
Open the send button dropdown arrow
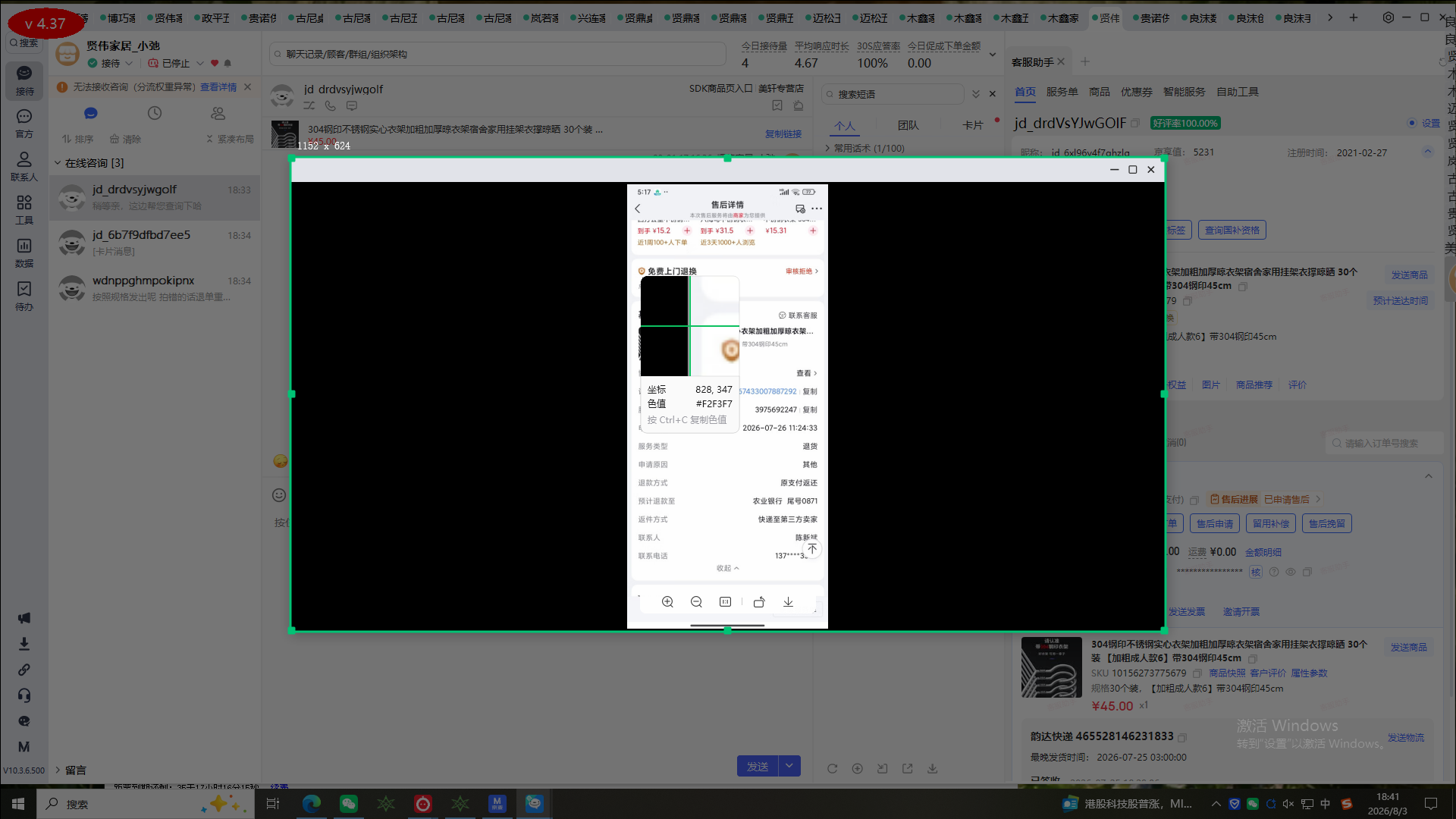pyautogui.click(x=789, y=766)
